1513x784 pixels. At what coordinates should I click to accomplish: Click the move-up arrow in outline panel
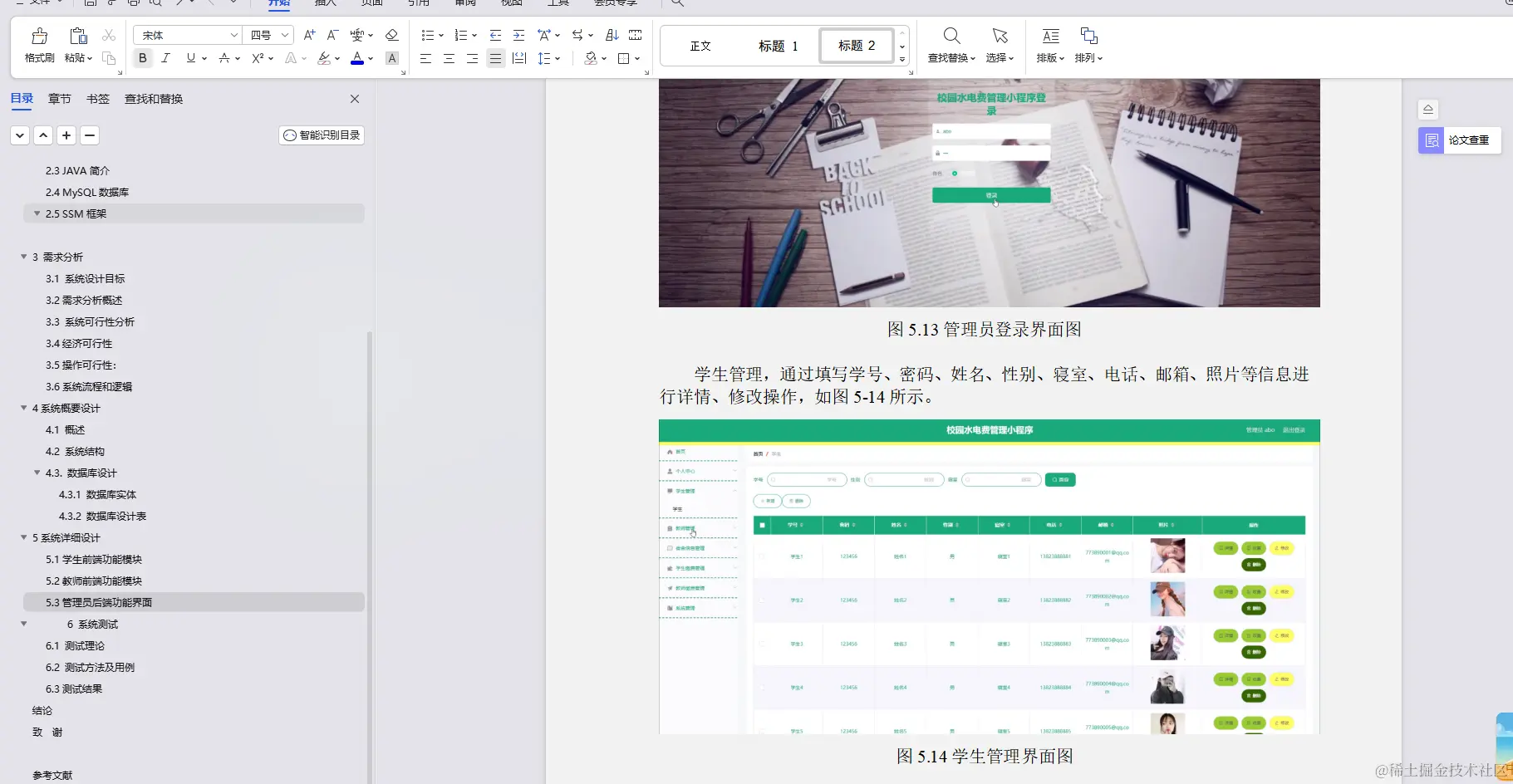[43, 135]
